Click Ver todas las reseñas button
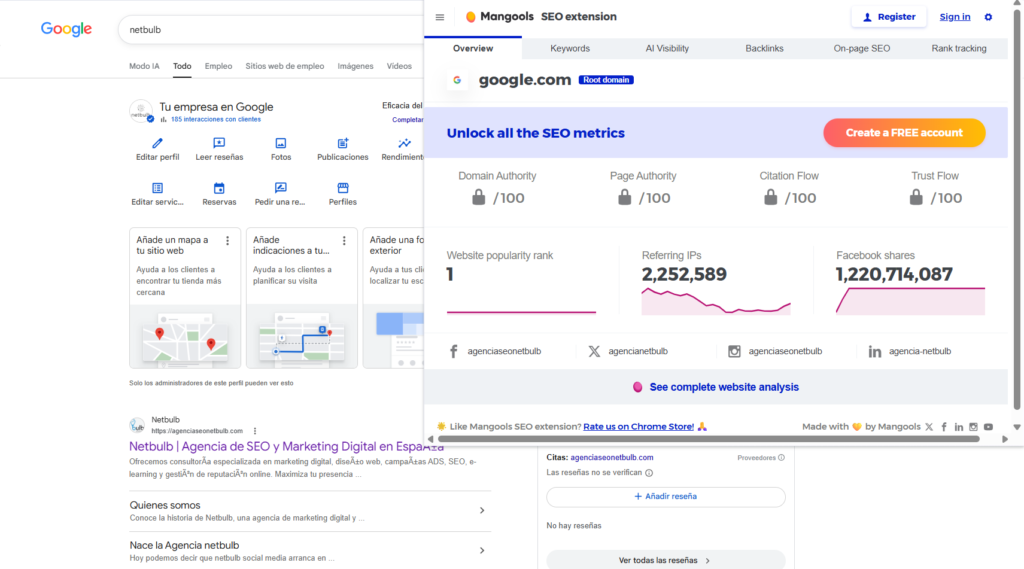 665,560
